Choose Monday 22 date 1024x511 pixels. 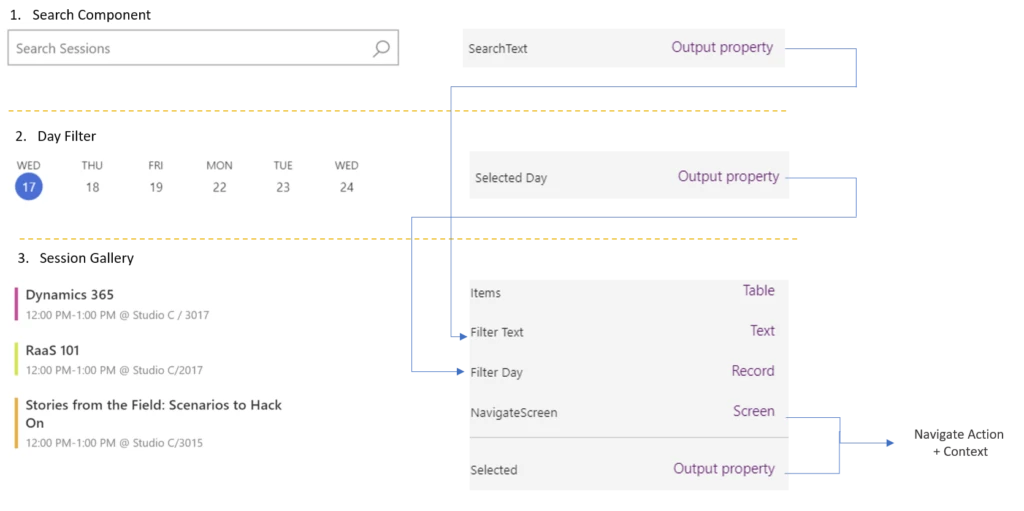tap(219, 186)
